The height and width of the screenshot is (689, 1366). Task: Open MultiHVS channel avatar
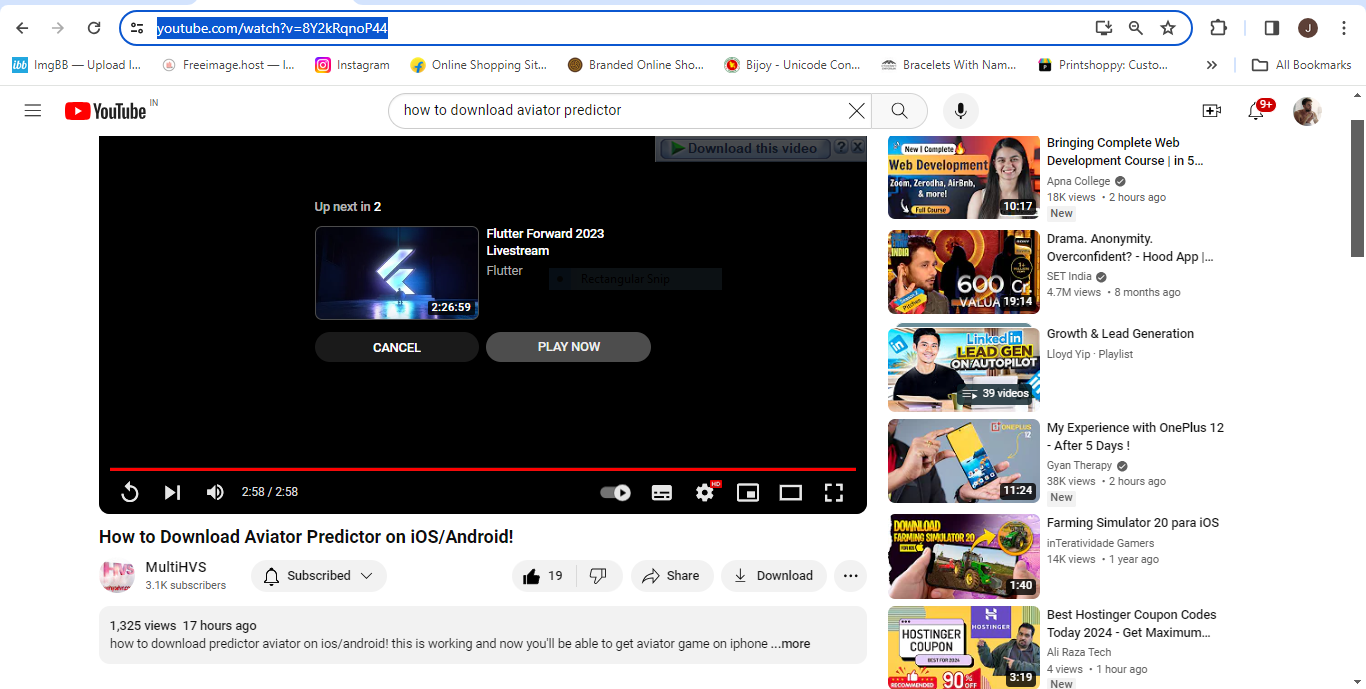(117, 576)
